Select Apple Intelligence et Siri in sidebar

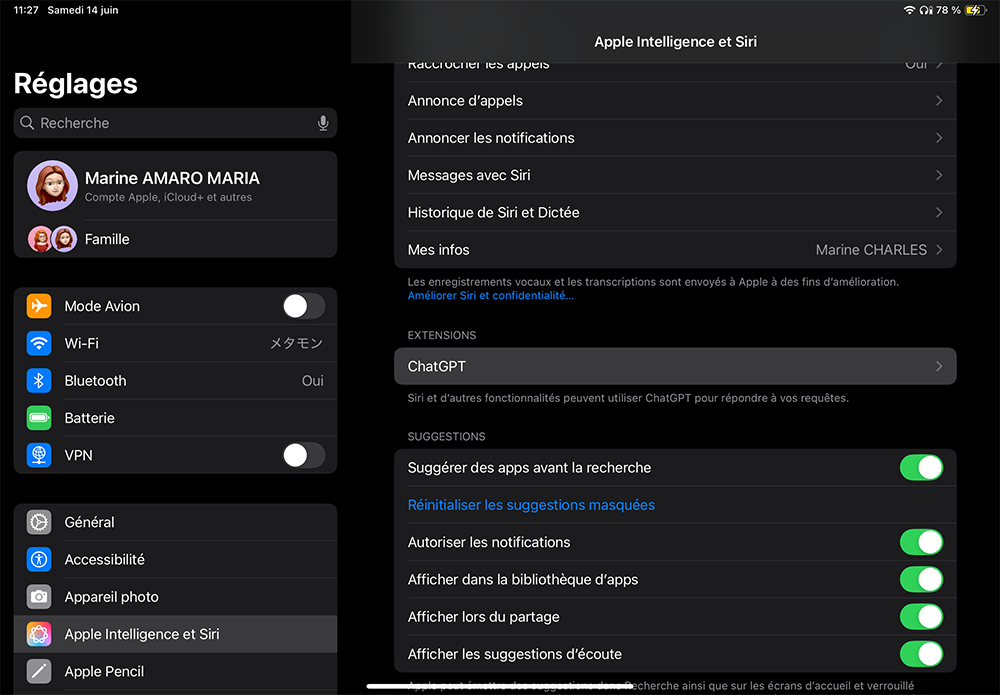(175, 634)
